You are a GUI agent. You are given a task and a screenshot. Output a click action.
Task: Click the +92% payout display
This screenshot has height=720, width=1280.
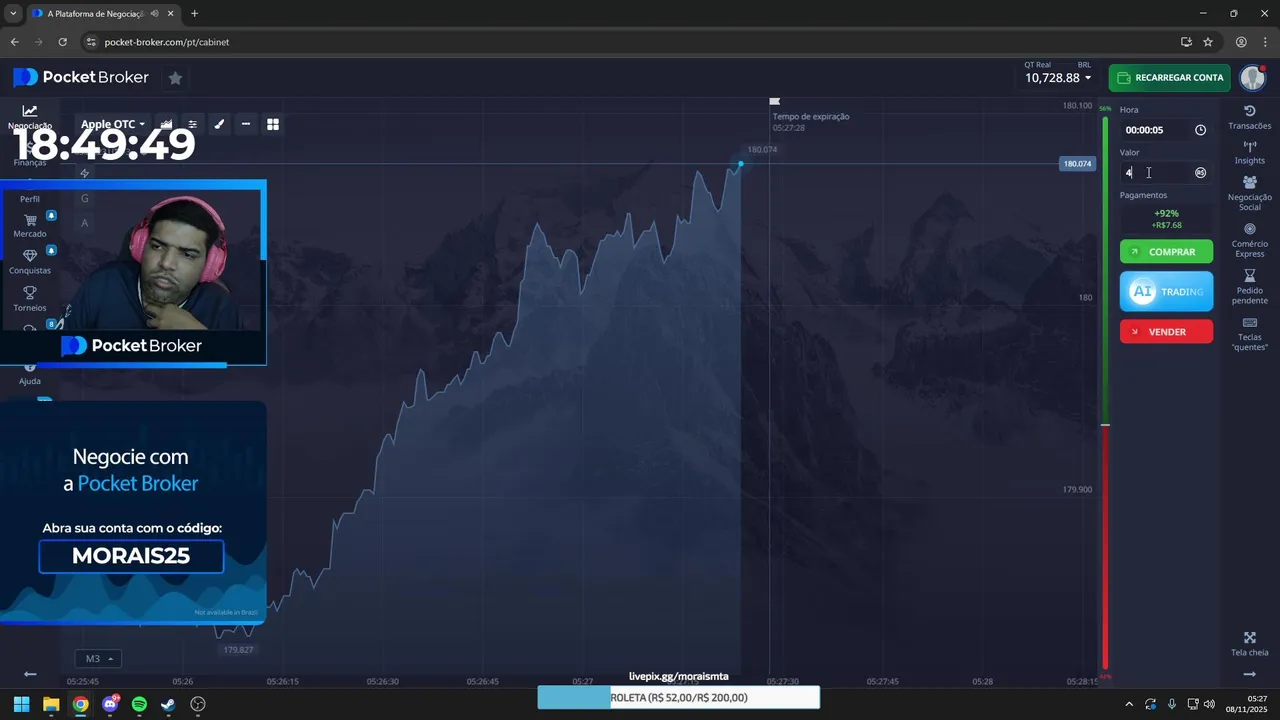click(1166, 213)
